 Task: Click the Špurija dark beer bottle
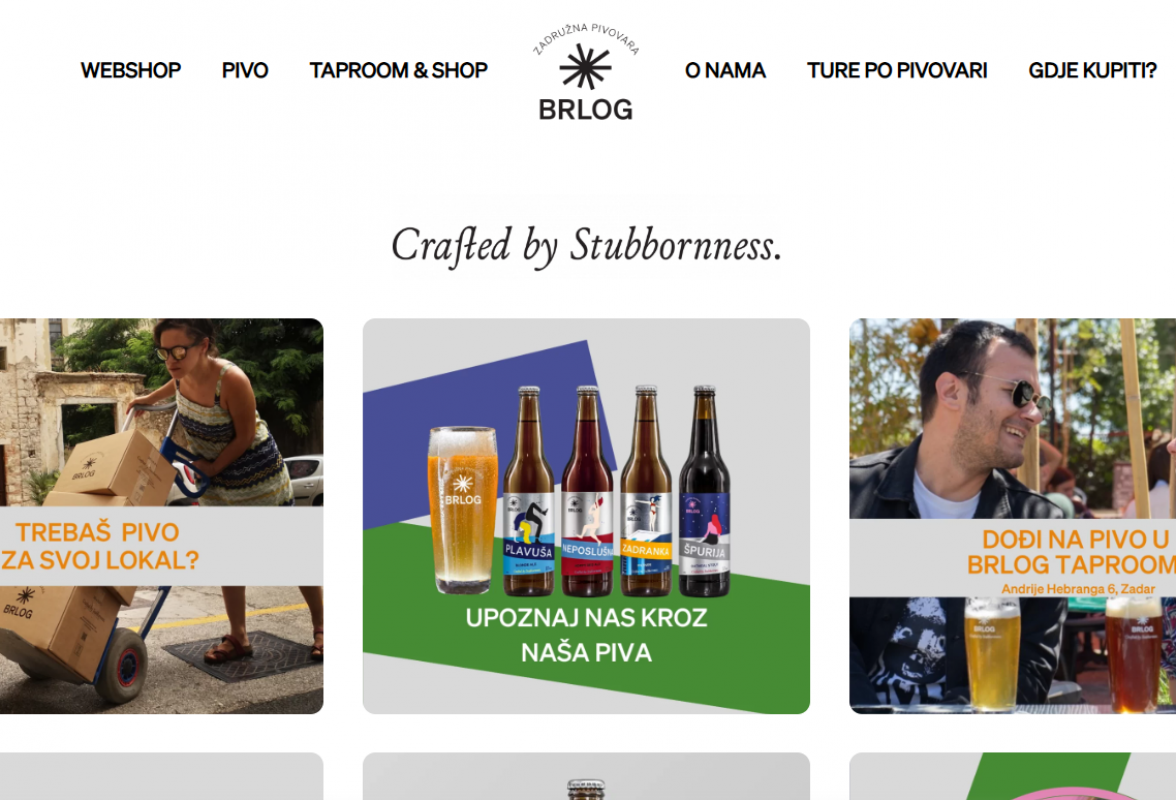pos(704,491)
